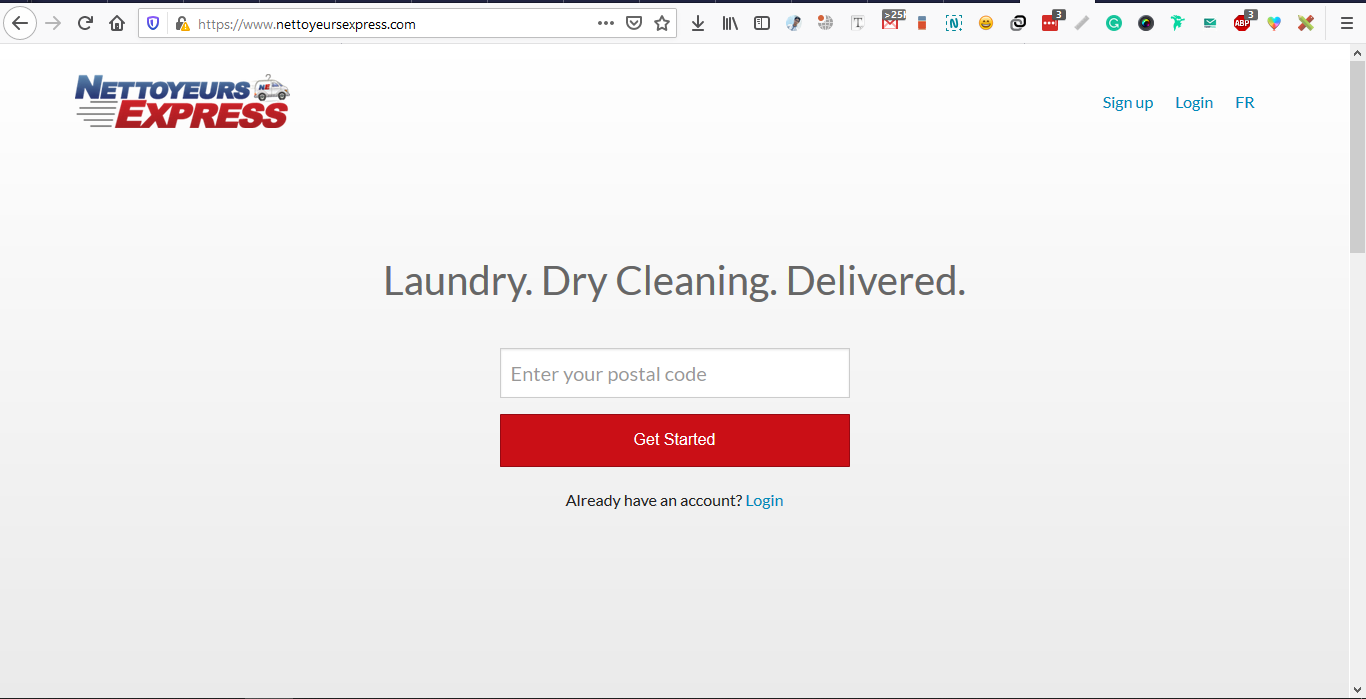
Task: Open the Grammarly extension icon
Action: click(1114, 23)
